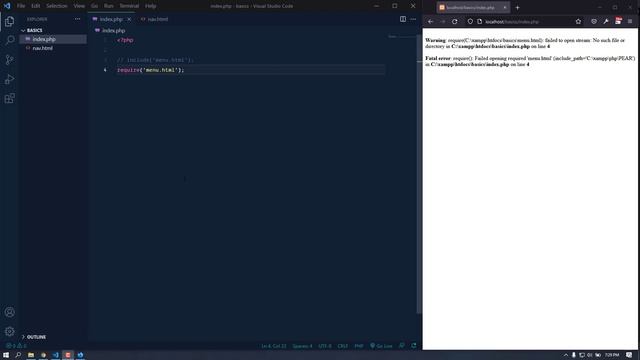Open the Edit menu

point(36,6)
